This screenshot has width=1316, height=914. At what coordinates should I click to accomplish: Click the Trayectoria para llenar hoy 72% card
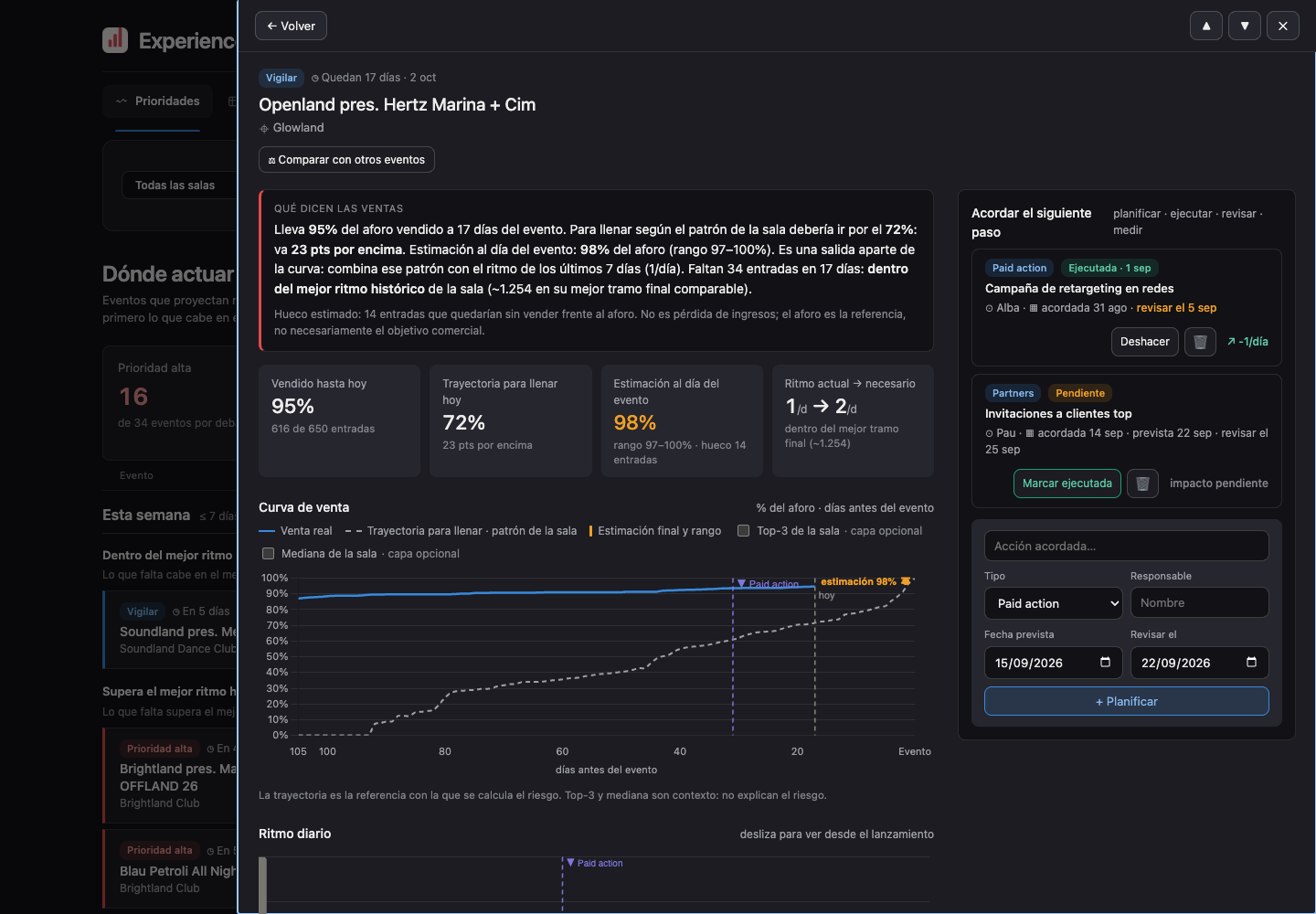pyautogui.click(x=511, y=420)
